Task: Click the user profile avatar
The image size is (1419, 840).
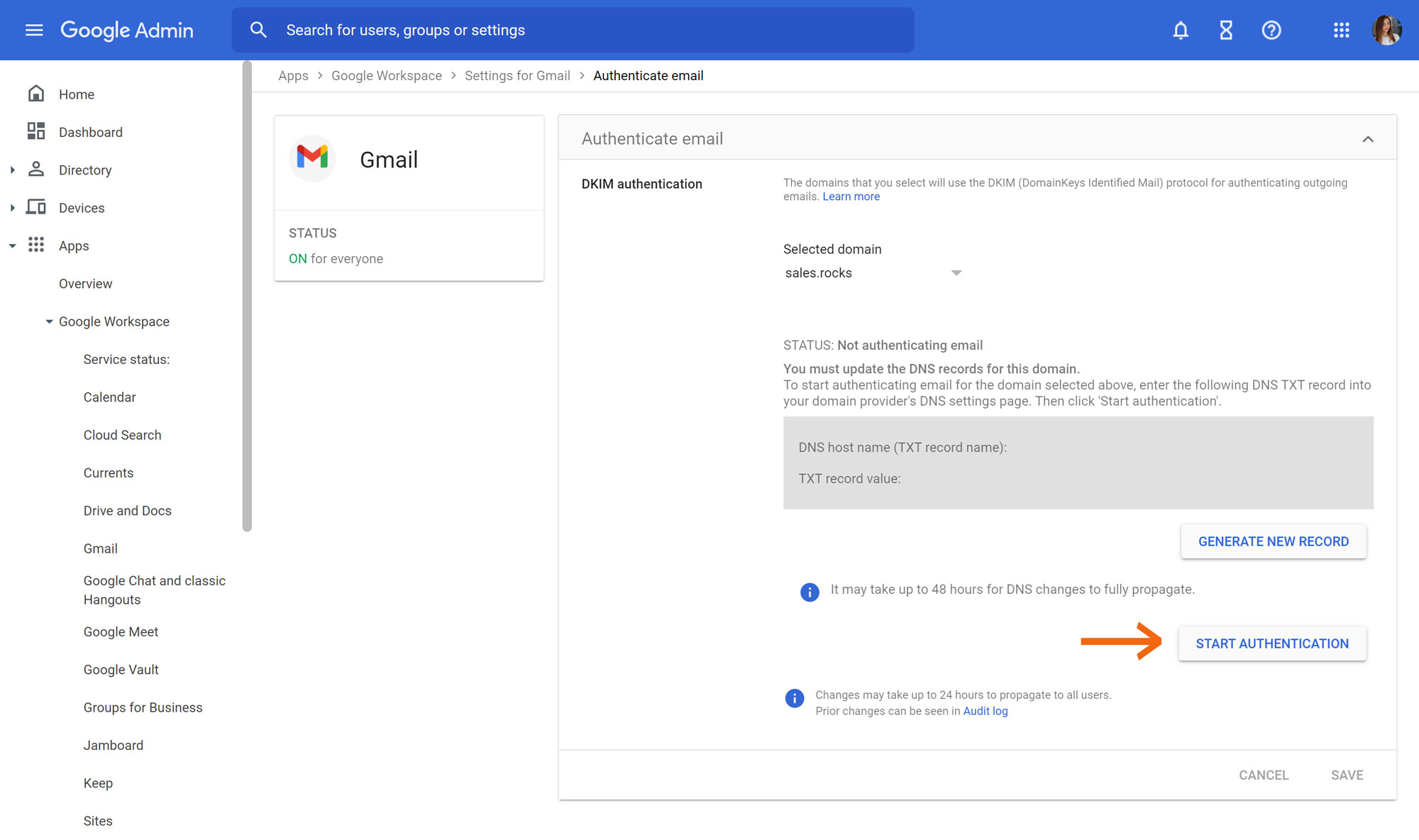Action: pyautogui.click(x=1386, y=30)
